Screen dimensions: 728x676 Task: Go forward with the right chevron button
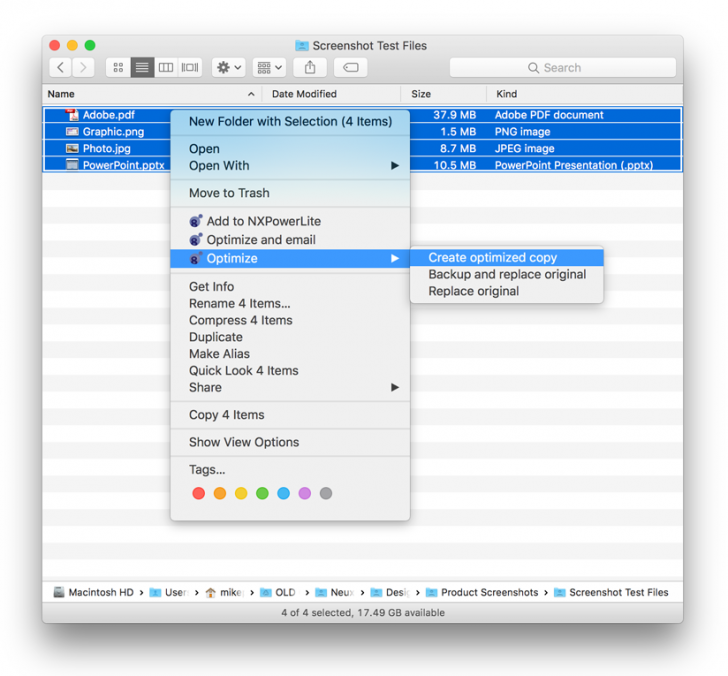click(83, 68)
